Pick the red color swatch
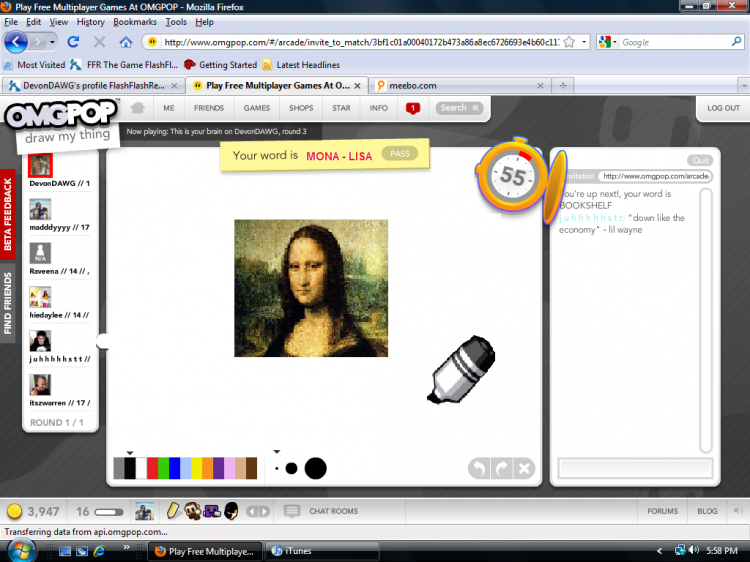 pyautogui.click(x=153, y=468)
